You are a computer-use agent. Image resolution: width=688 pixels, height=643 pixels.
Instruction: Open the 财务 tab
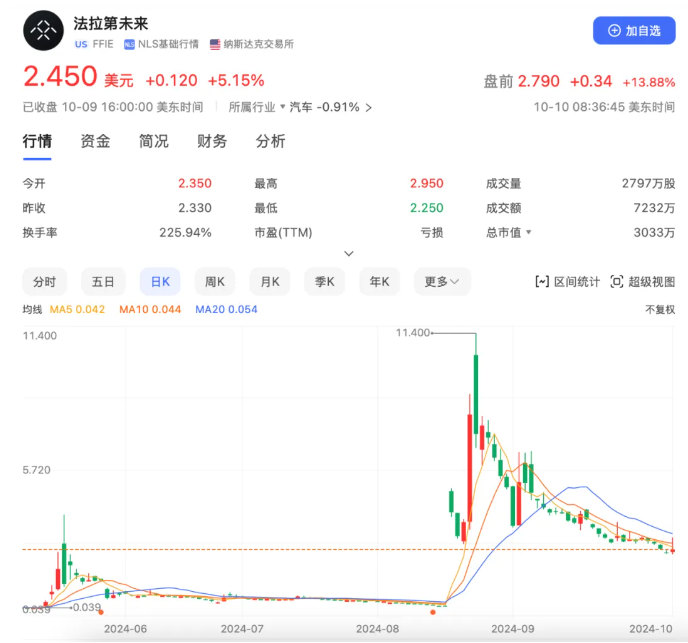[x=212, y=141]
